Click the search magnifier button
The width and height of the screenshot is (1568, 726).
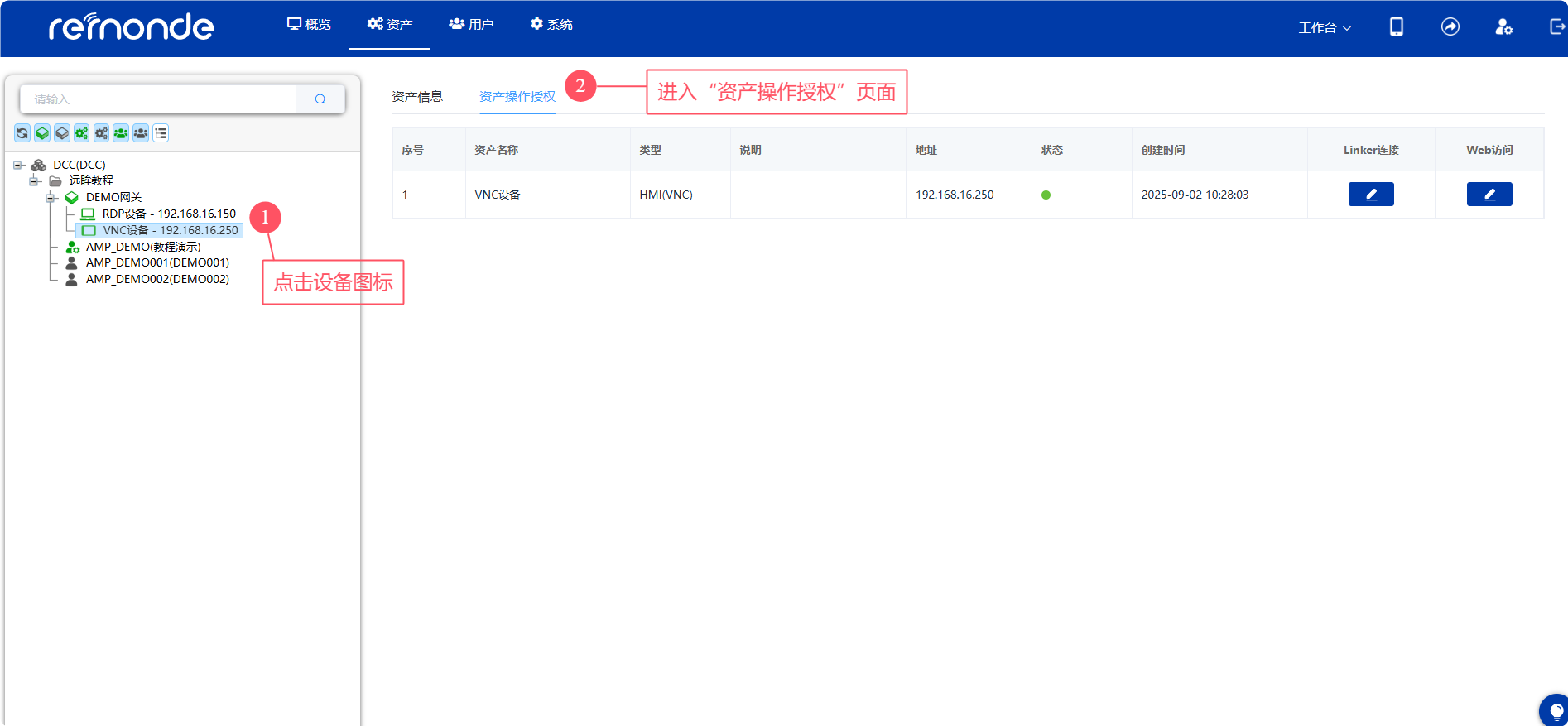coord(320,99)
